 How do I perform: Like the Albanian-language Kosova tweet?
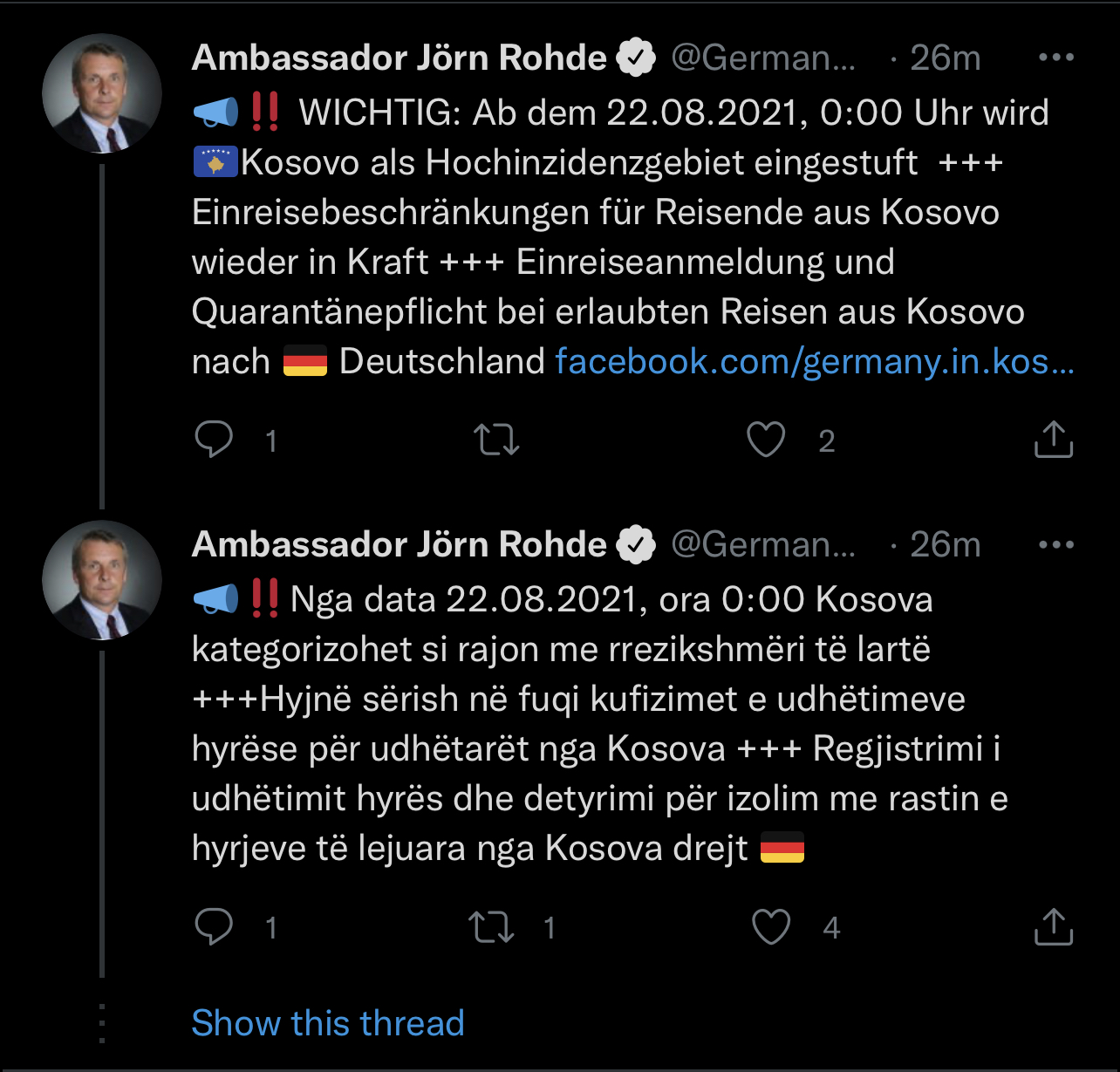click(771, 926)
